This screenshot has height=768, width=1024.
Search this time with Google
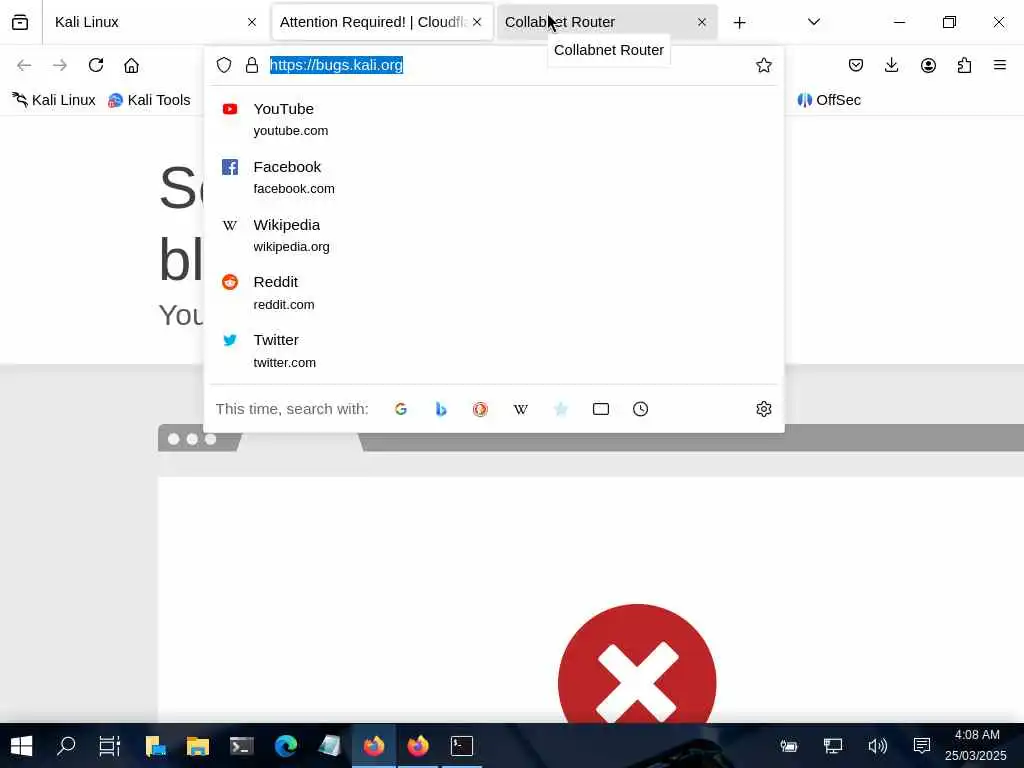coord(401,409)
